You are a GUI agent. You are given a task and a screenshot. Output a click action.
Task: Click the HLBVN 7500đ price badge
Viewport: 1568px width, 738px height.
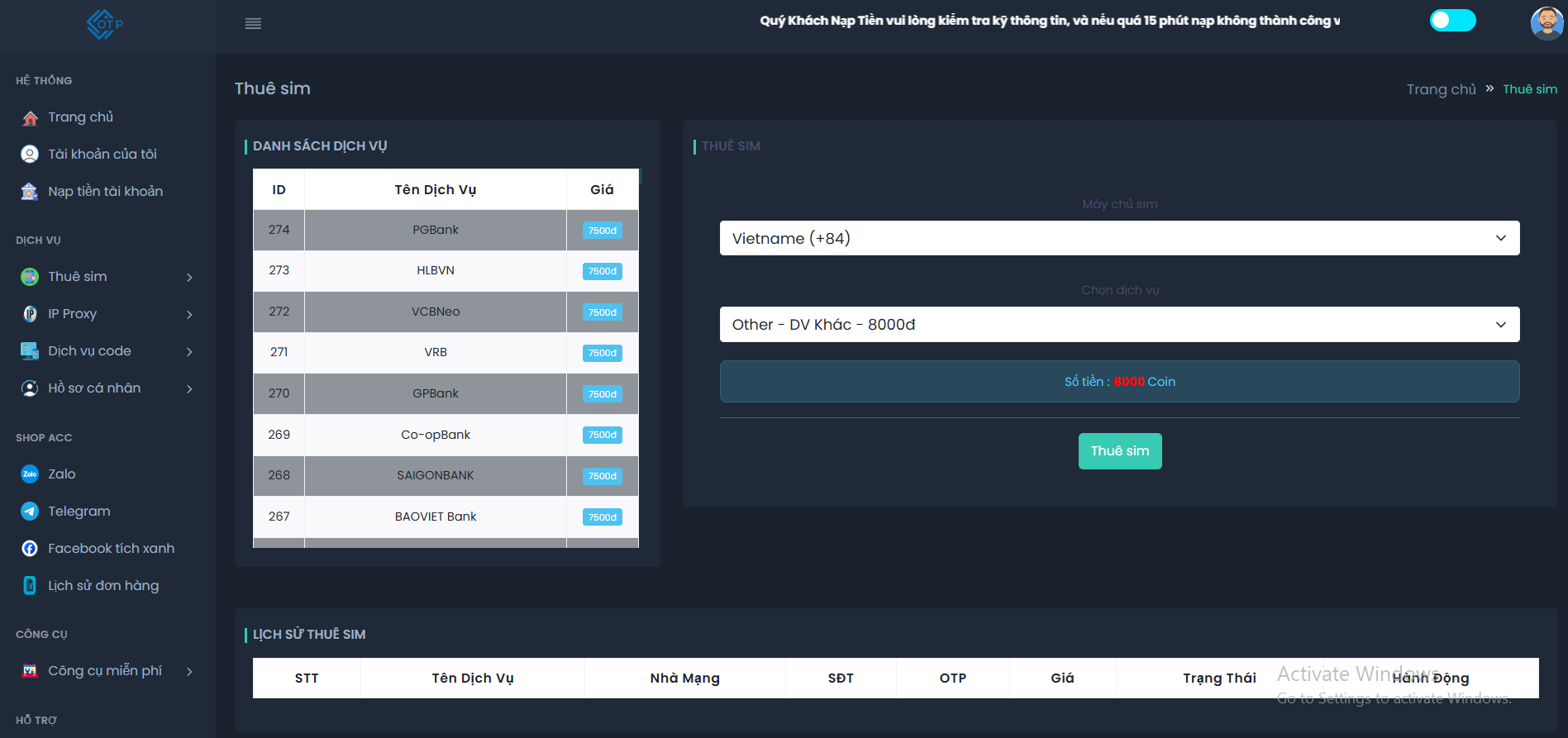tap(603, 271)
